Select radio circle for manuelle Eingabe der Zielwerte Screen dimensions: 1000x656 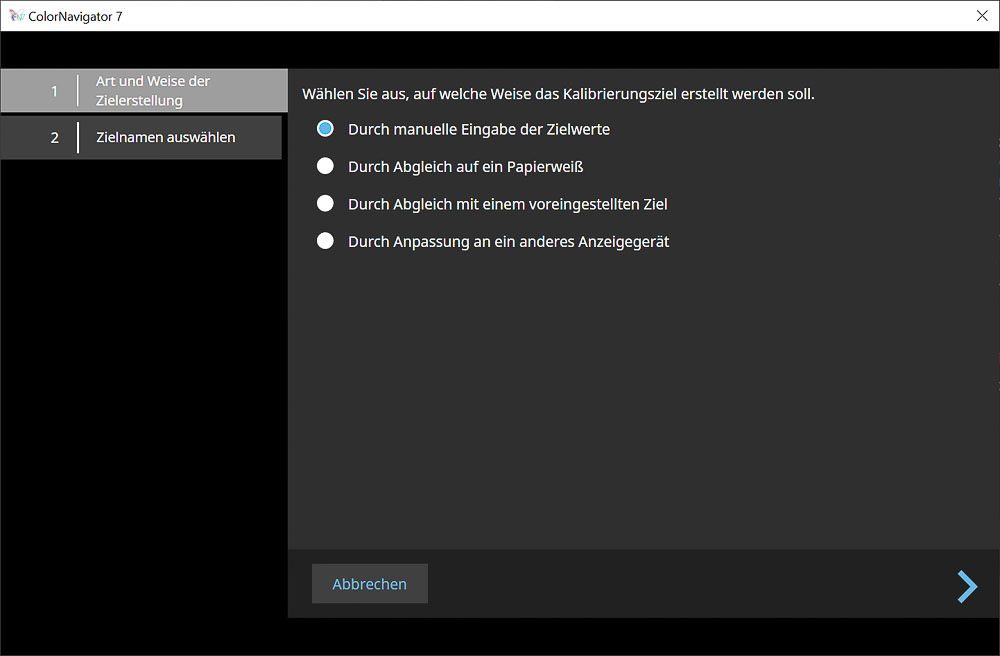click(325, 129)
